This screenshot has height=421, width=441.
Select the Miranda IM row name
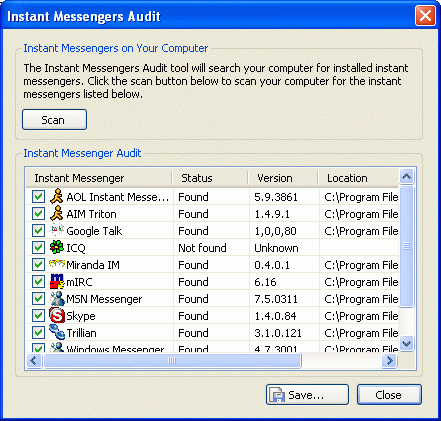coord(93,265)
